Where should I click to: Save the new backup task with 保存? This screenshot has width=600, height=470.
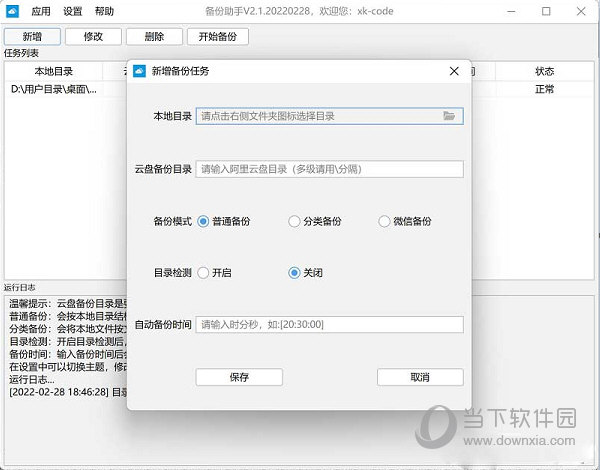239,377
